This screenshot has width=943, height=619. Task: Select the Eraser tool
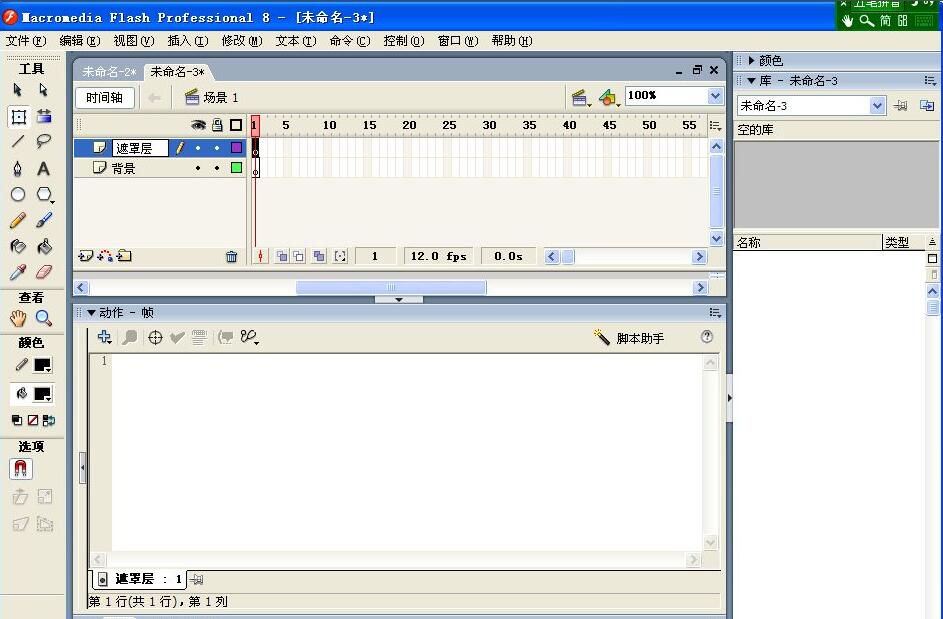tap(44, 273)
